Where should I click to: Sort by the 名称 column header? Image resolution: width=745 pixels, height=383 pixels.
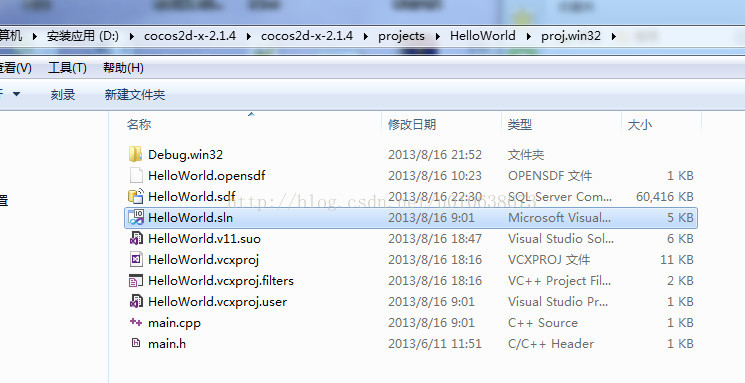click(x=139, y=124)
